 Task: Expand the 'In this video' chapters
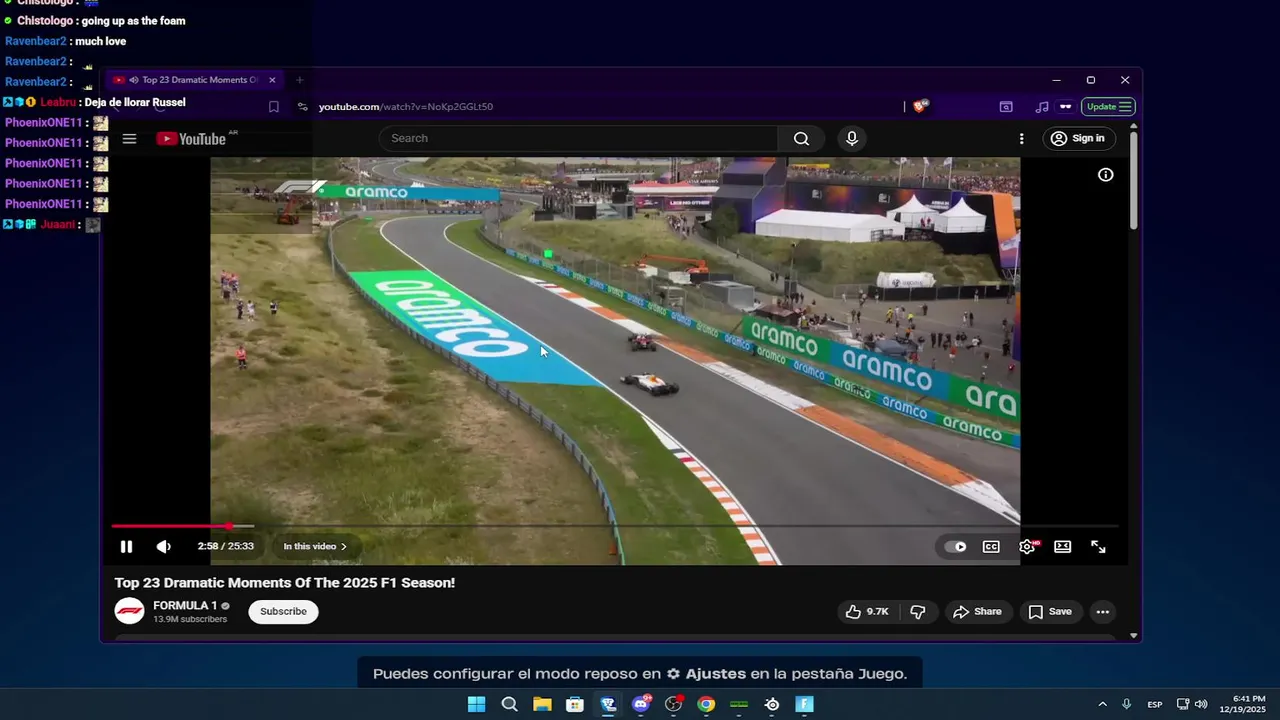(315, 546)
